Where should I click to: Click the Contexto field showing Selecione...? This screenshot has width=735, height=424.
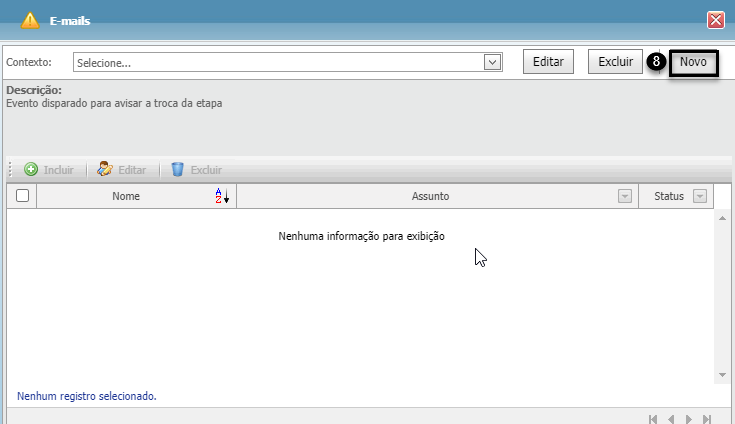point(287,62)
